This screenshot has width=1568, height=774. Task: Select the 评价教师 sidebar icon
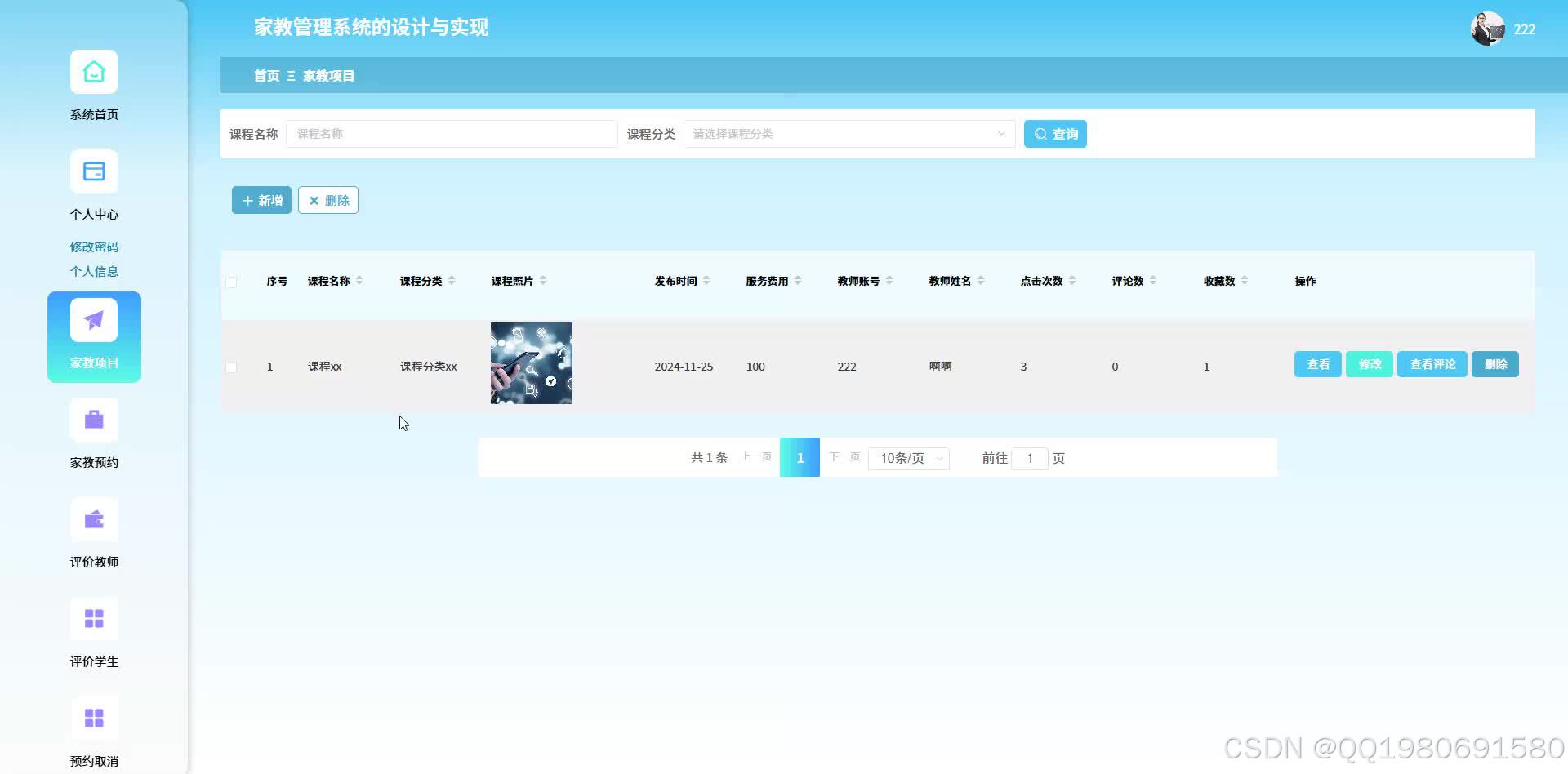click(93, 519)
